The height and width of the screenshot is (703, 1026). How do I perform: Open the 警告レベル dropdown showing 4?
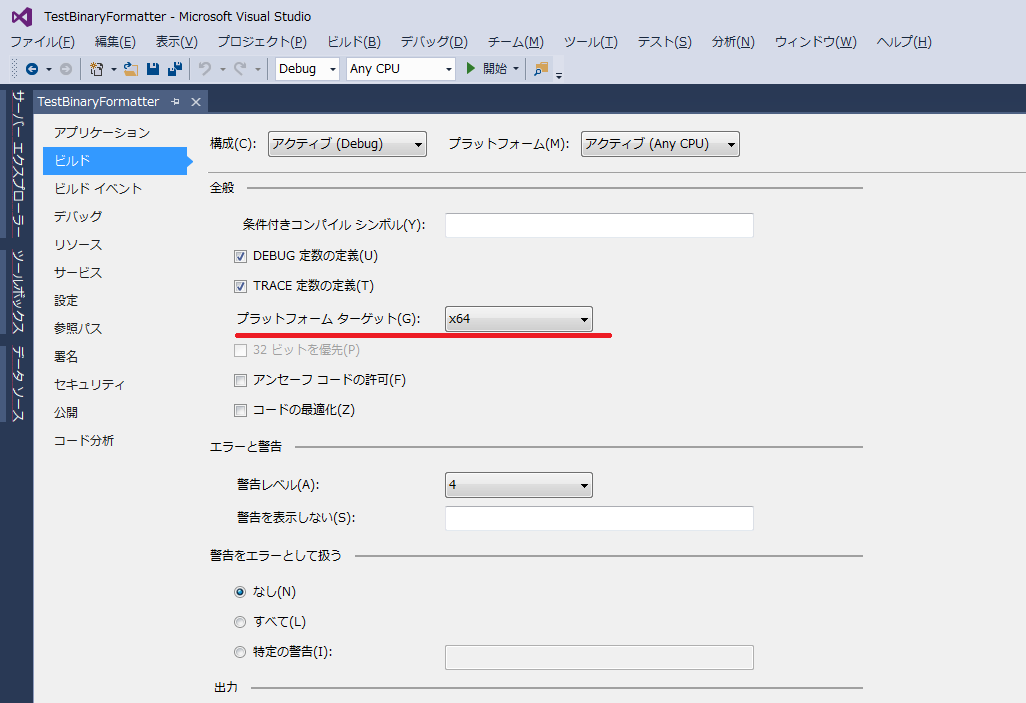pos(518,487)
